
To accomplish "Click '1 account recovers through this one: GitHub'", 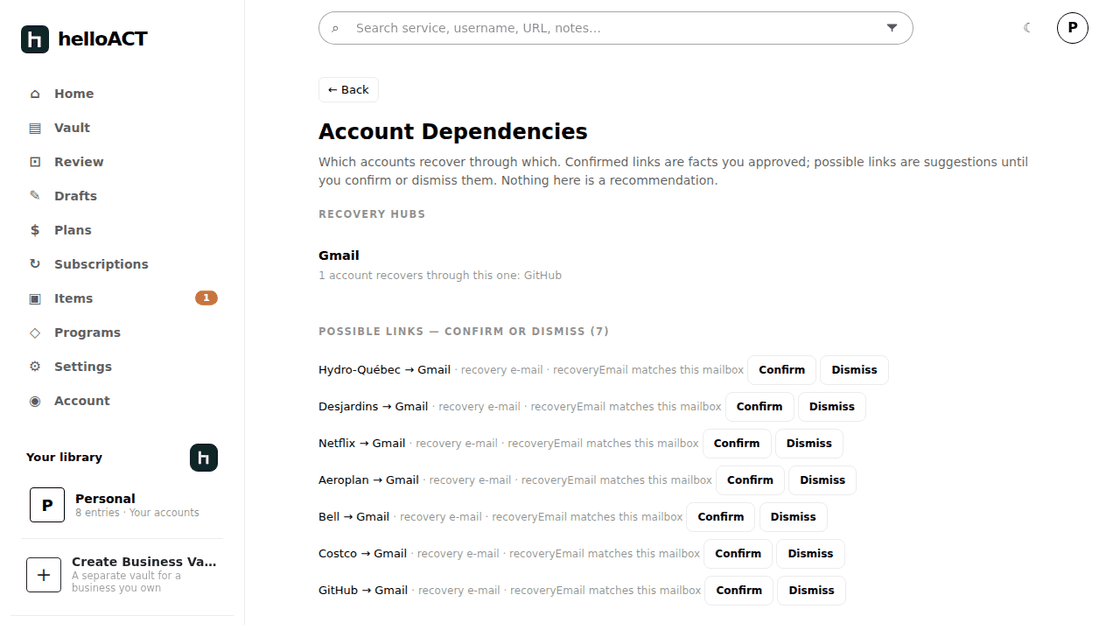I will pyautogui.click(x=440, y=276).
